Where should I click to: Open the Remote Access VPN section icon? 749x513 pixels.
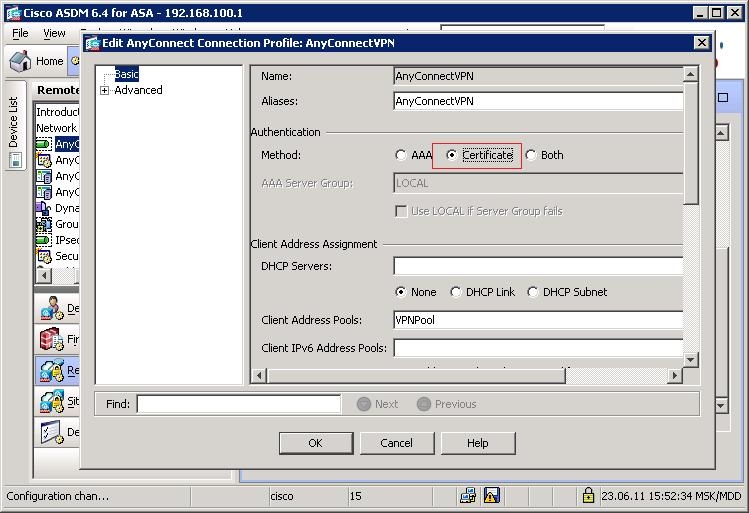coord(52,370)
